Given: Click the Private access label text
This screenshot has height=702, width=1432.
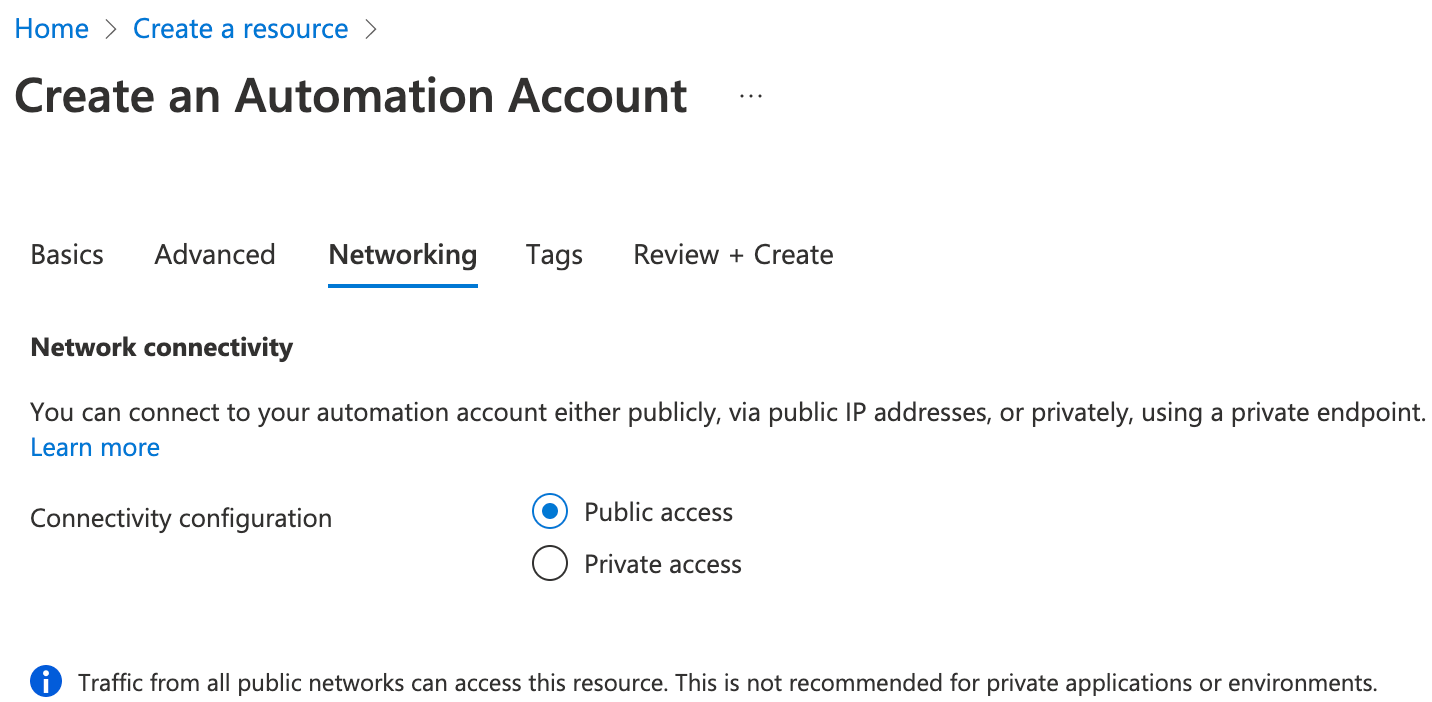Looking at the screenshot, I should [x=662, y=564].
